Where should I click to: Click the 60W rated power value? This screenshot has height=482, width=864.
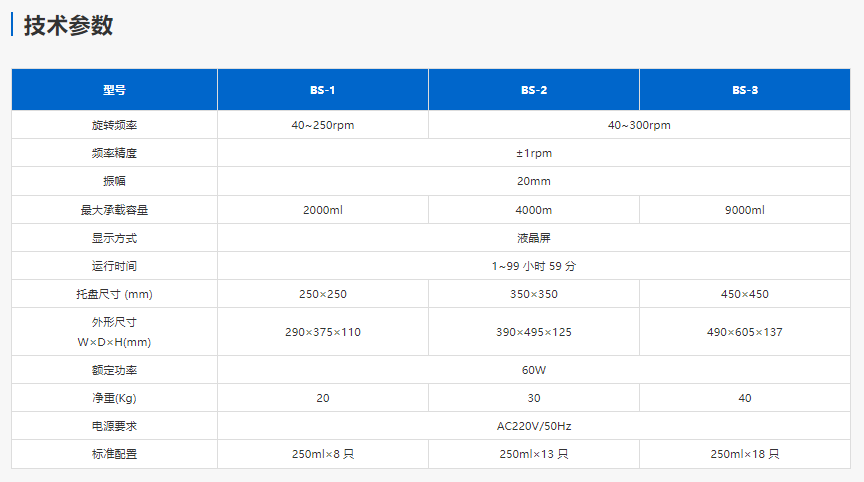point(533,369)
